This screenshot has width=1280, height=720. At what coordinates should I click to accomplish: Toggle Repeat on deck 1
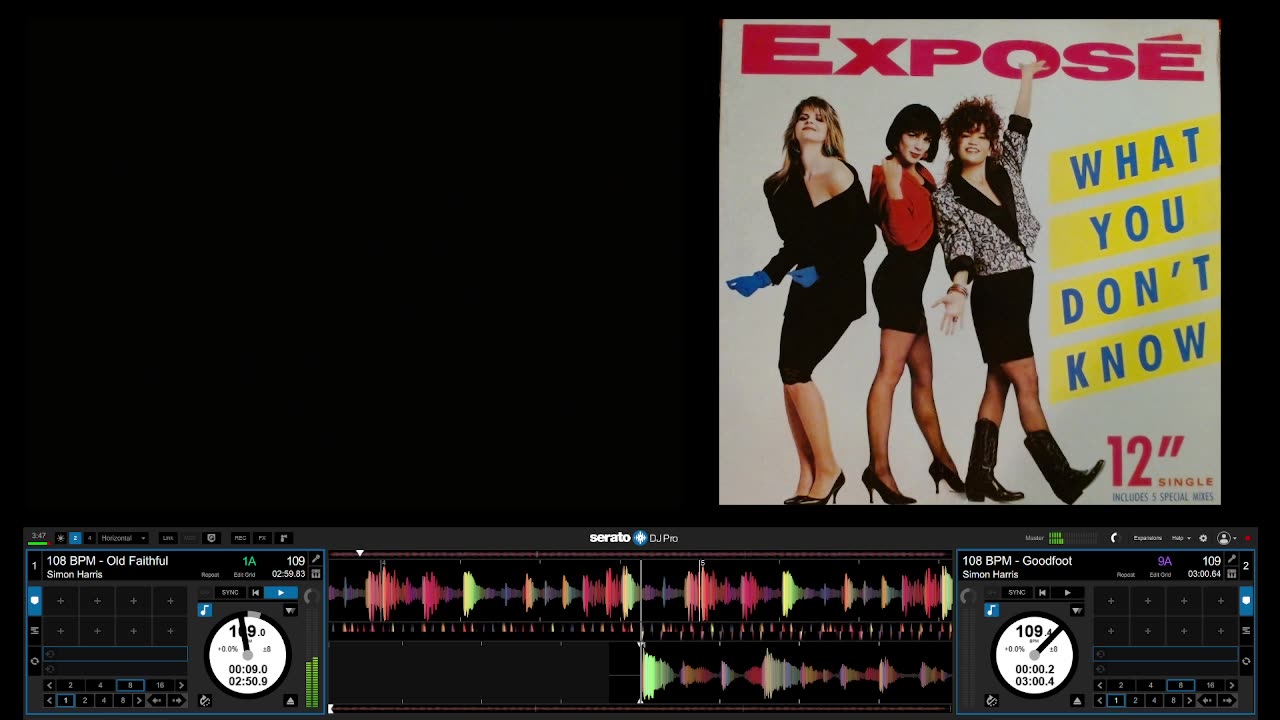coord(210,575)
